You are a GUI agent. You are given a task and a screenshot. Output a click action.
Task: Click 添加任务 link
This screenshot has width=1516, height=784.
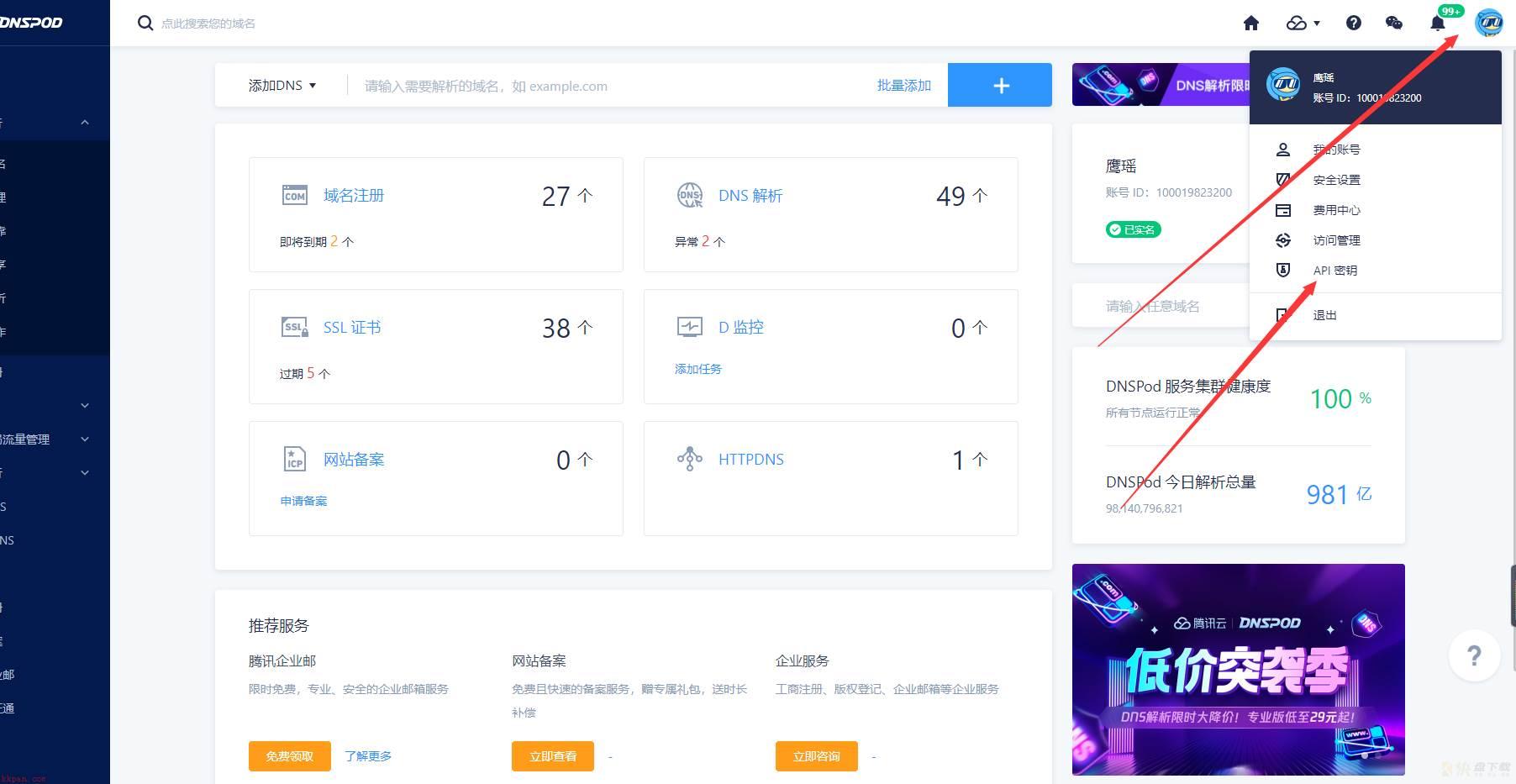(698, 369)
